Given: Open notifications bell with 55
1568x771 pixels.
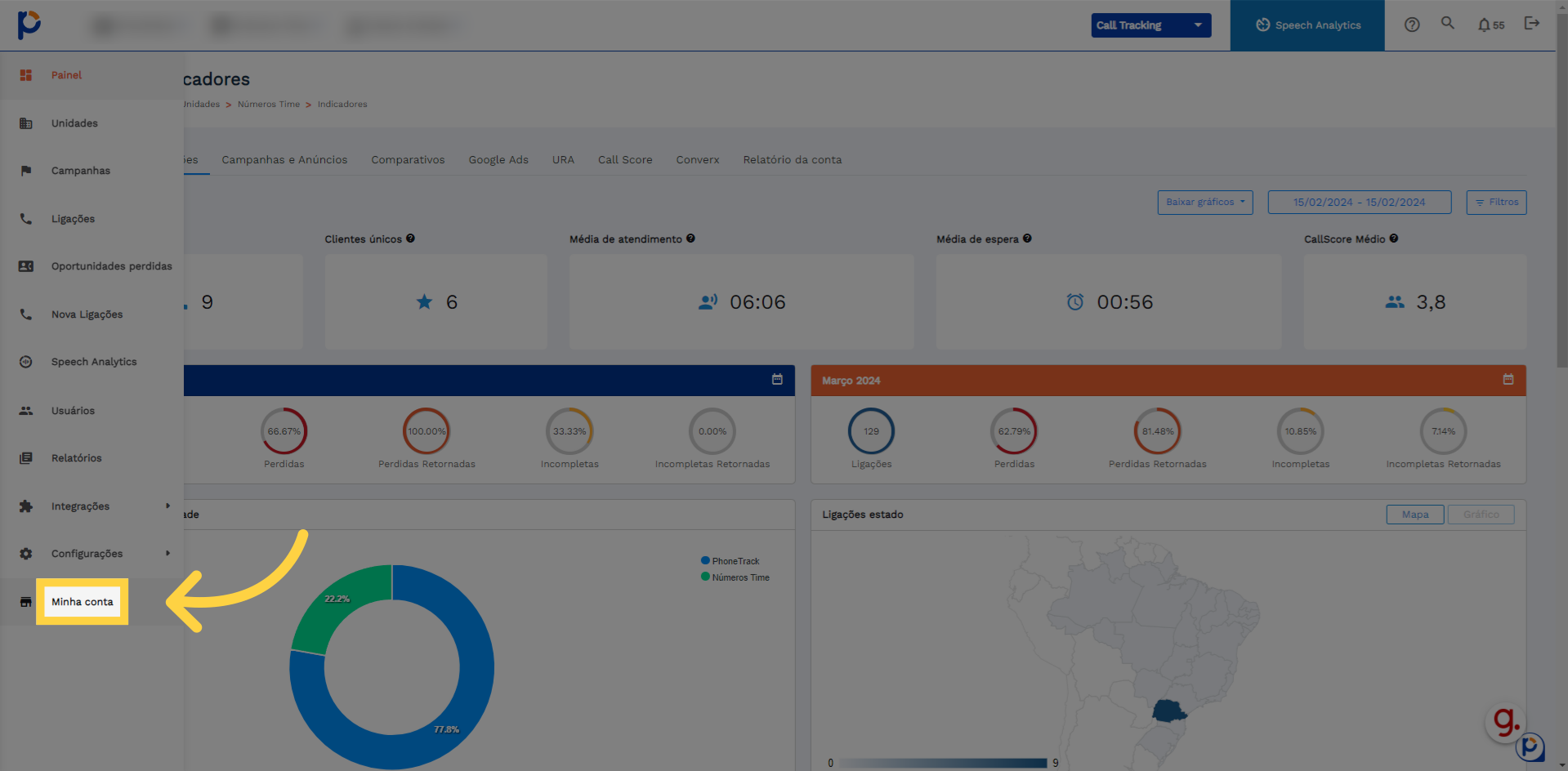Looking at the screenshot, I should tap(1491, 25).
